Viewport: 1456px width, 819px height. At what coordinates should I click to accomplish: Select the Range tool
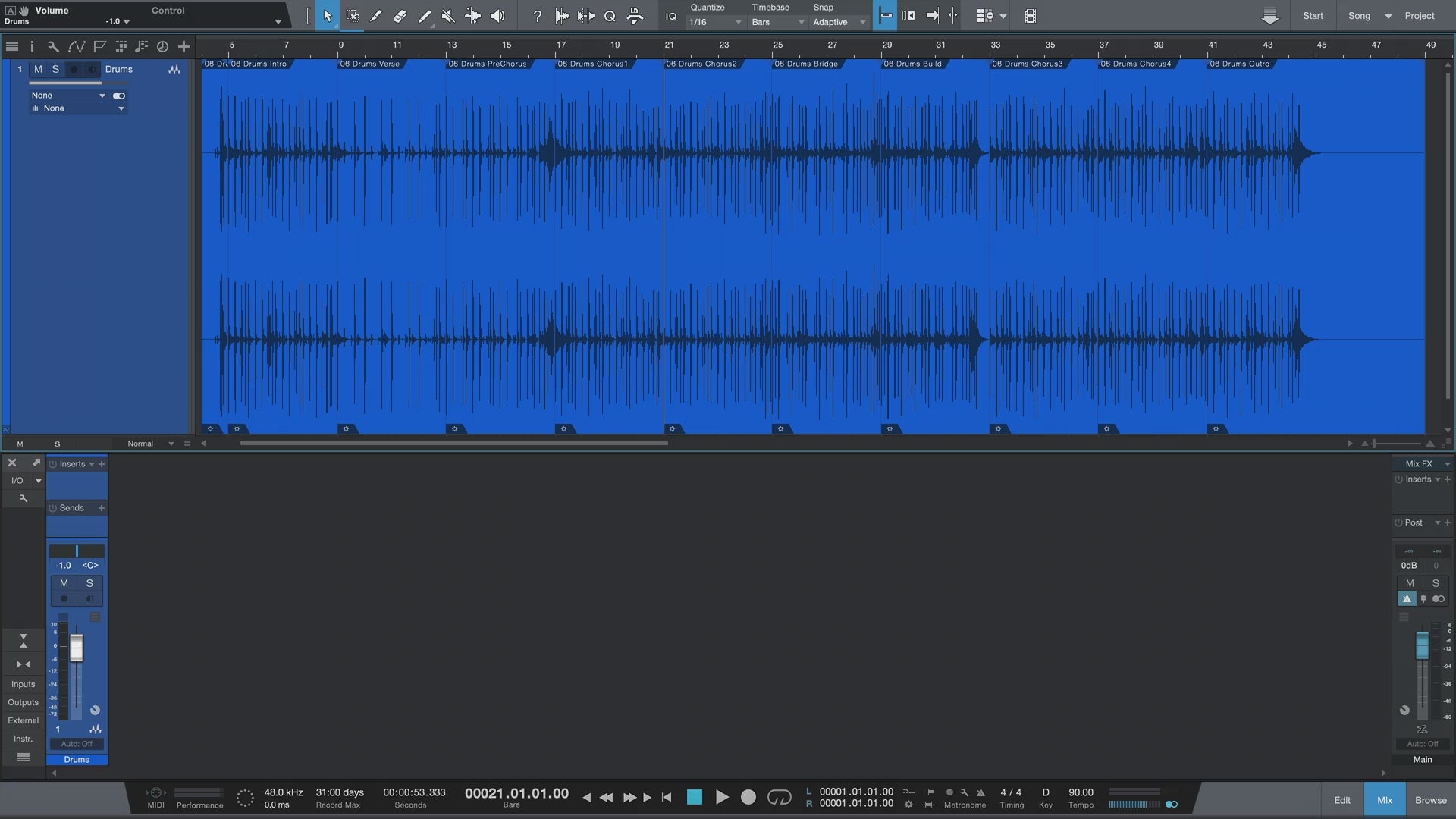[x=352, y=16]
